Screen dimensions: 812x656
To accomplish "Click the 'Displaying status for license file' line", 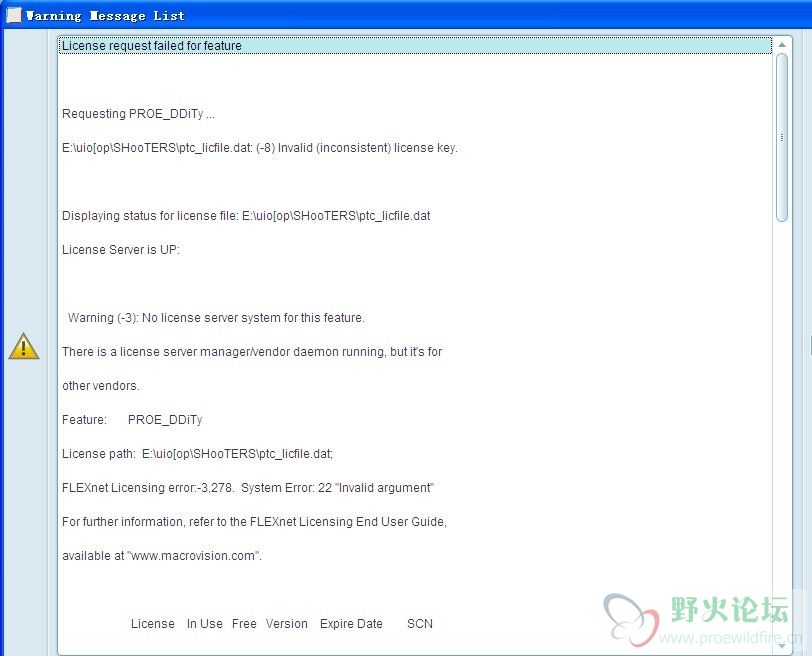I will 246,216.
